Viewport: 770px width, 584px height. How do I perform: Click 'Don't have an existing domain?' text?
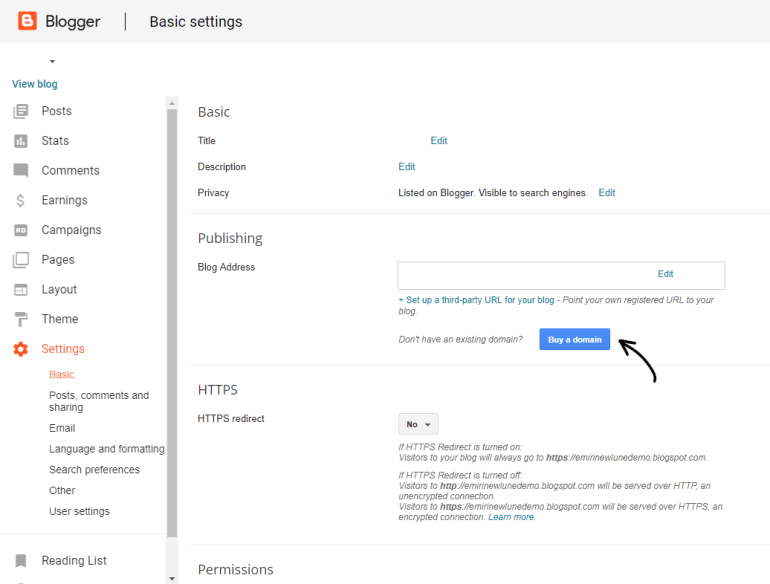[460, 339]
